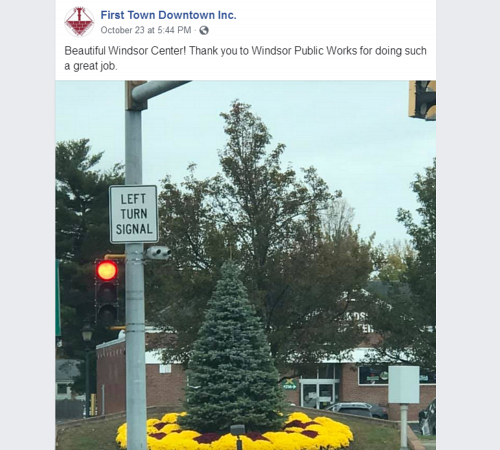The image size is (500, 450).
Task: Click the gray utility box on post
Action: tap(404, 385)
